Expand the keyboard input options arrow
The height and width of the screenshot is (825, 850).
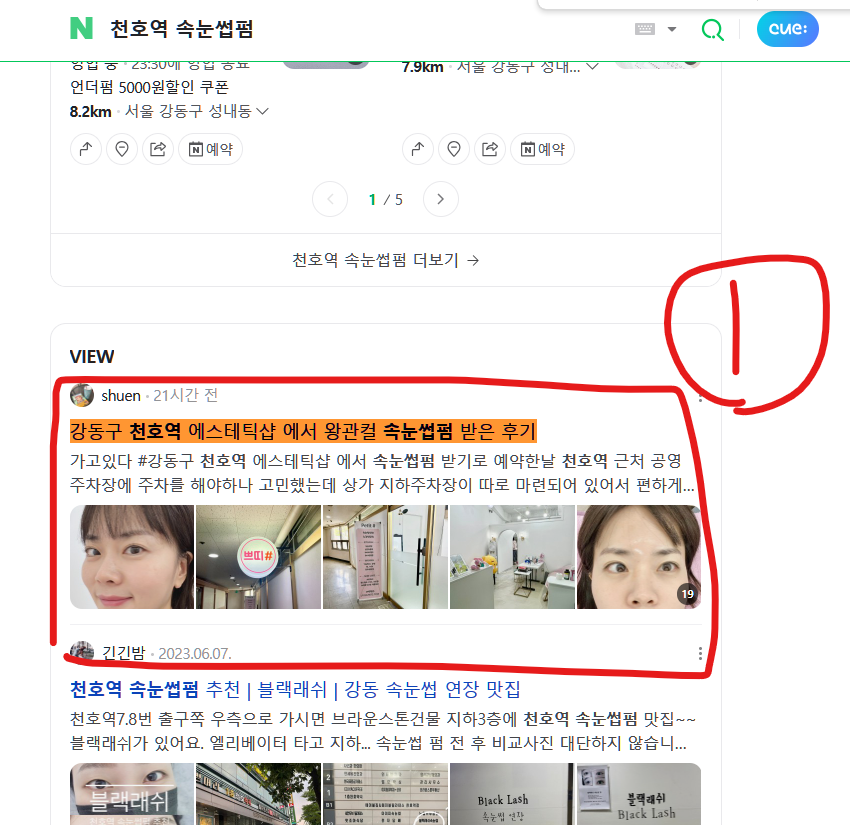click(672, 29)
